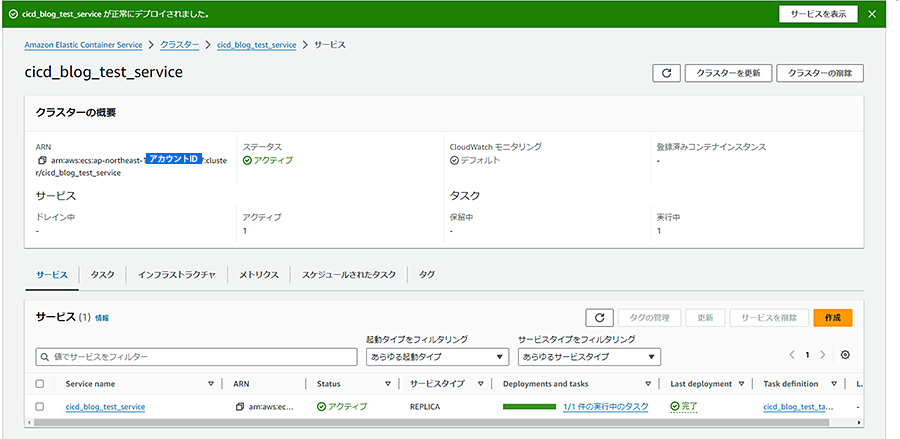Open cicd_blog_test_service link in table
The image size is (900, 439).
pos(106,407)
